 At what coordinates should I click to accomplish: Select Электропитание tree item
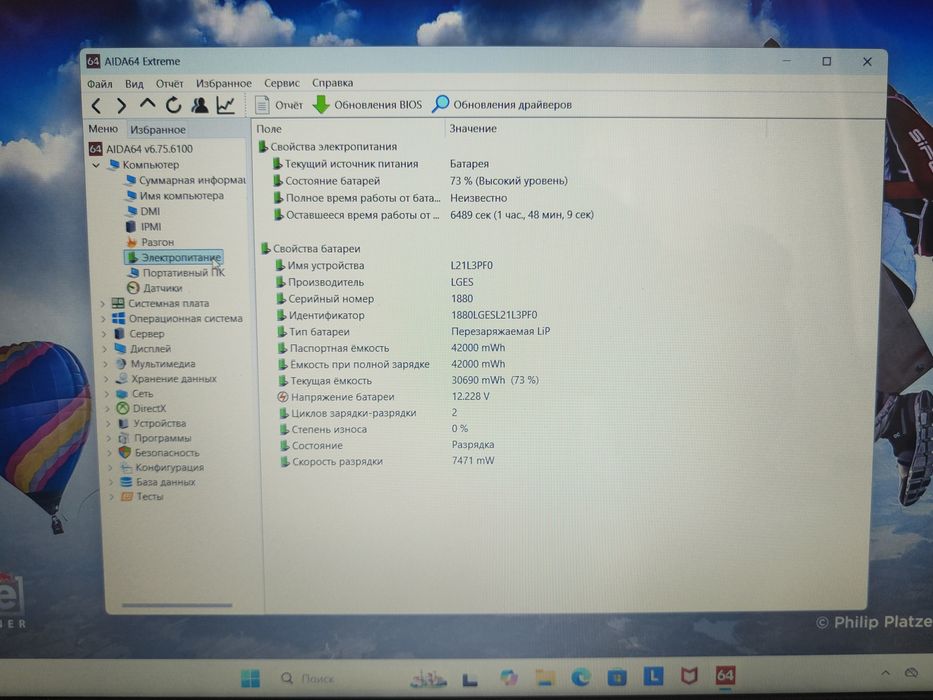click(x=174, y=257)
